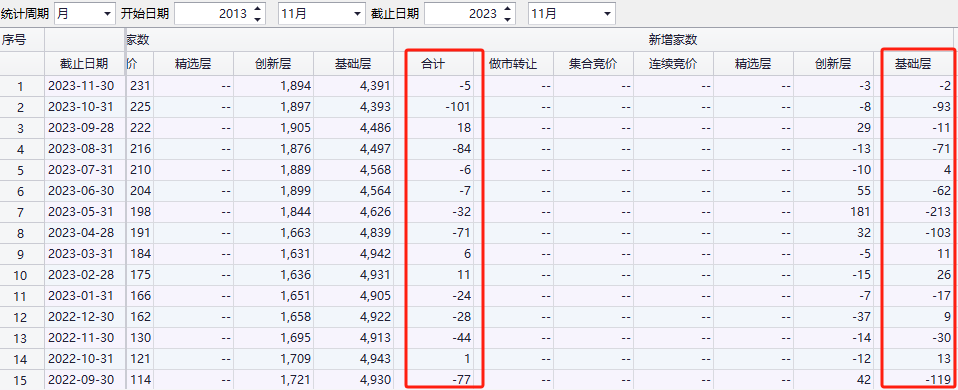The width and height of the screenshot is (958, 390).
Task: Open the 统计周期 dropdown showing 月
Action: coord(84,13)
